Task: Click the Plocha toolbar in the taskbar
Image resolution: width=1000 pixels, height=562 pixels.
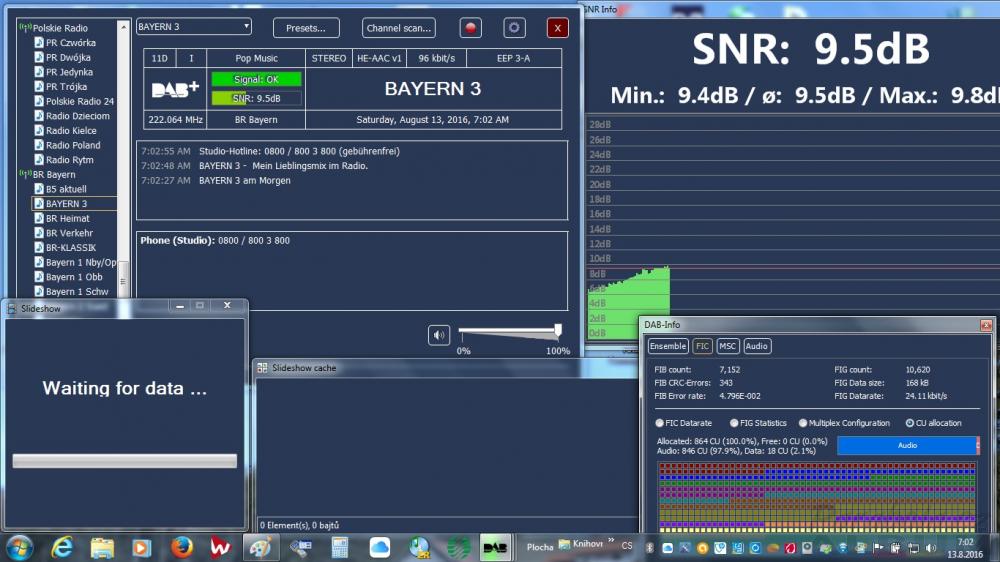Action: click(540, 547)
